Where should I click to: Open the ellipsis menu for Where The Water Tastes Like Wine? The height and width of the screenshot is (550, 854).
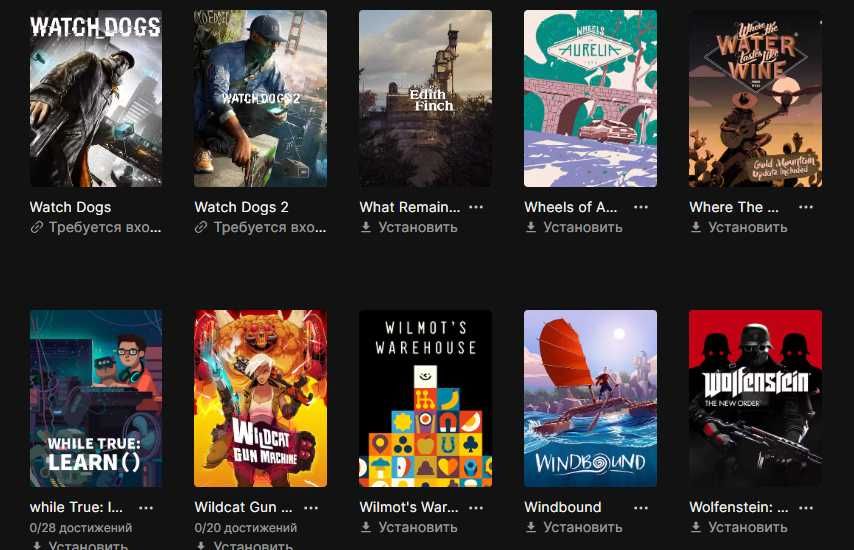(x=806, y=207)
